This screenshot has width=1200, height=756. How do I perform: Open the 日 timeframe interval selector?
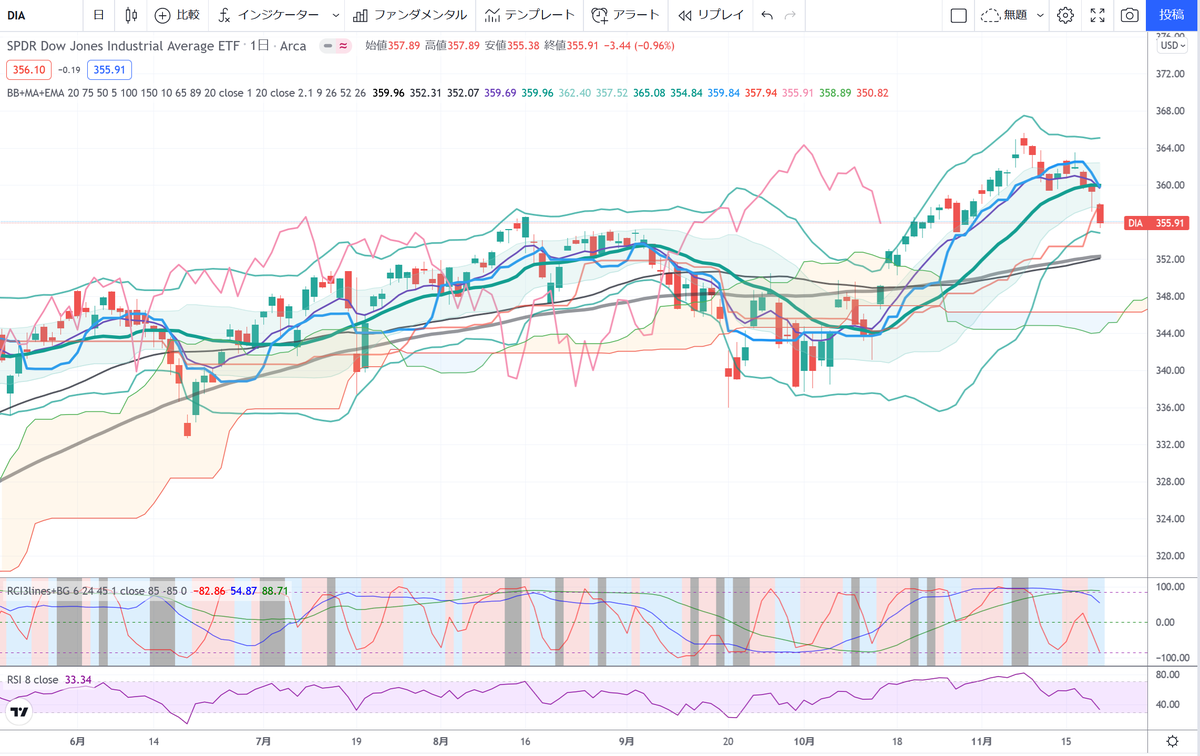(x=98, y=15)
